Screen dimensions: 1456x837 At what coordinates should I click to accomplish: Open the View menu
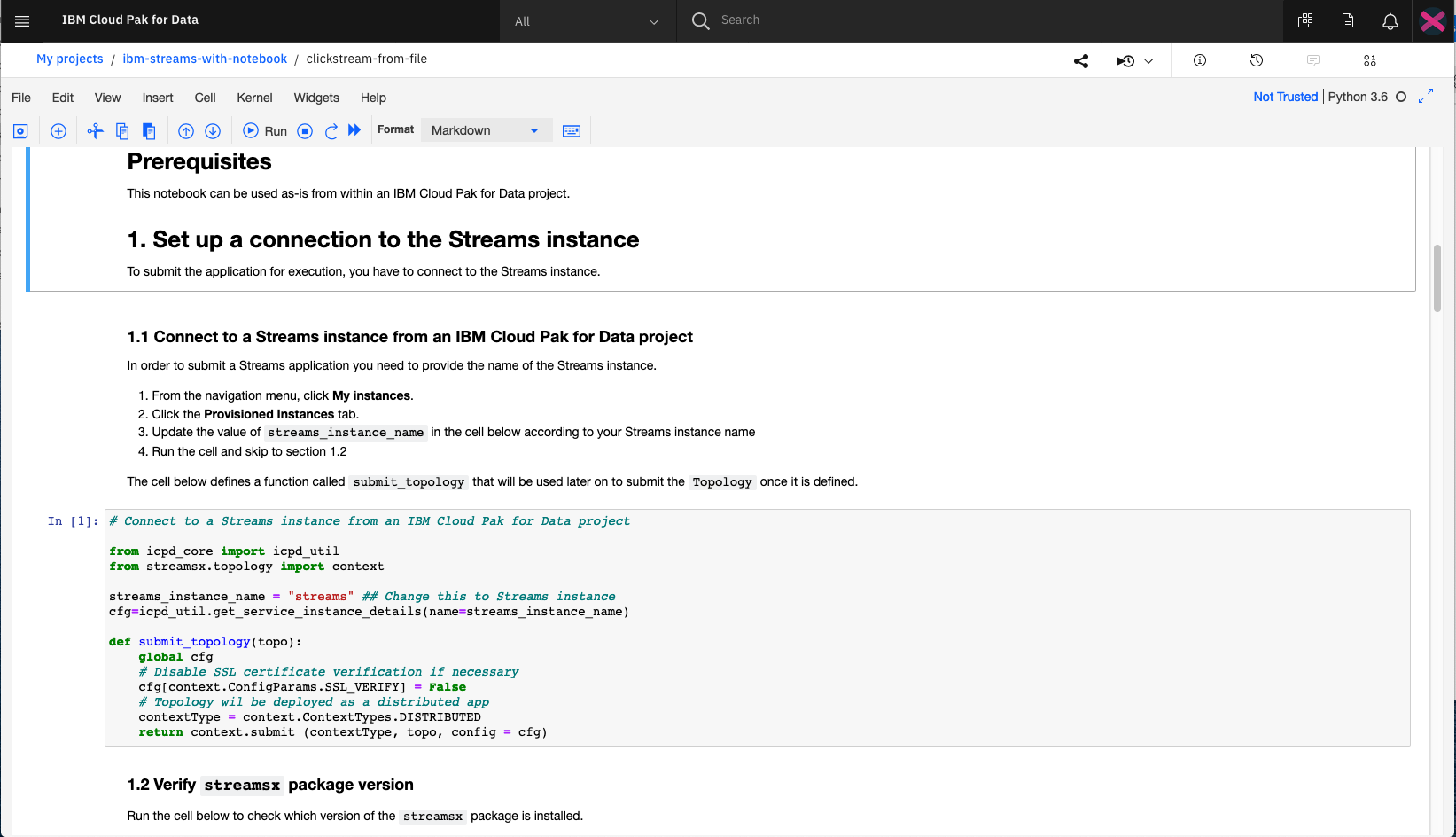point(108,98)
